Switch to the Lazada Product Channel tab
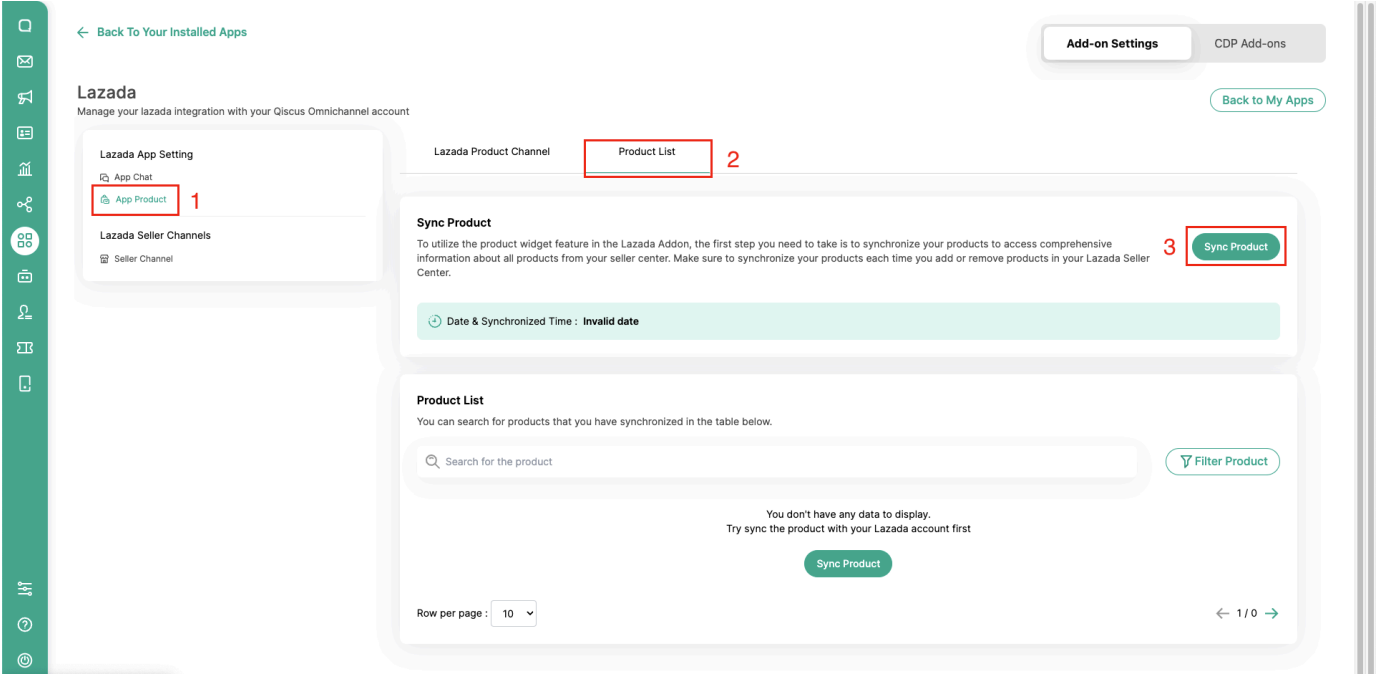 [x=492, y=152]
